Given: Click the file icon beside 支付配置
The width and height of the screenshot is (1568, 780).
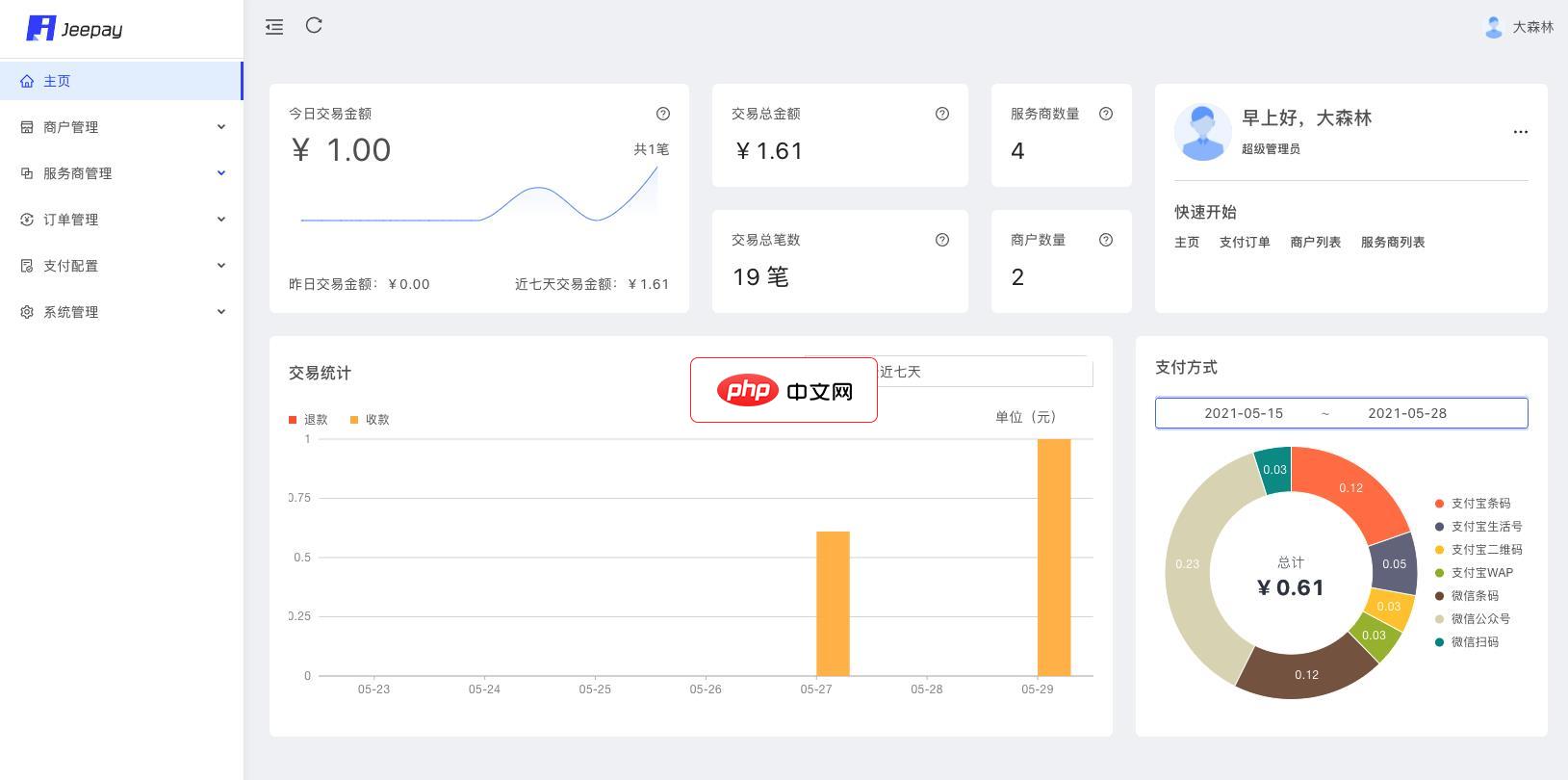Looking at the screenshot, I should point(27,266).
